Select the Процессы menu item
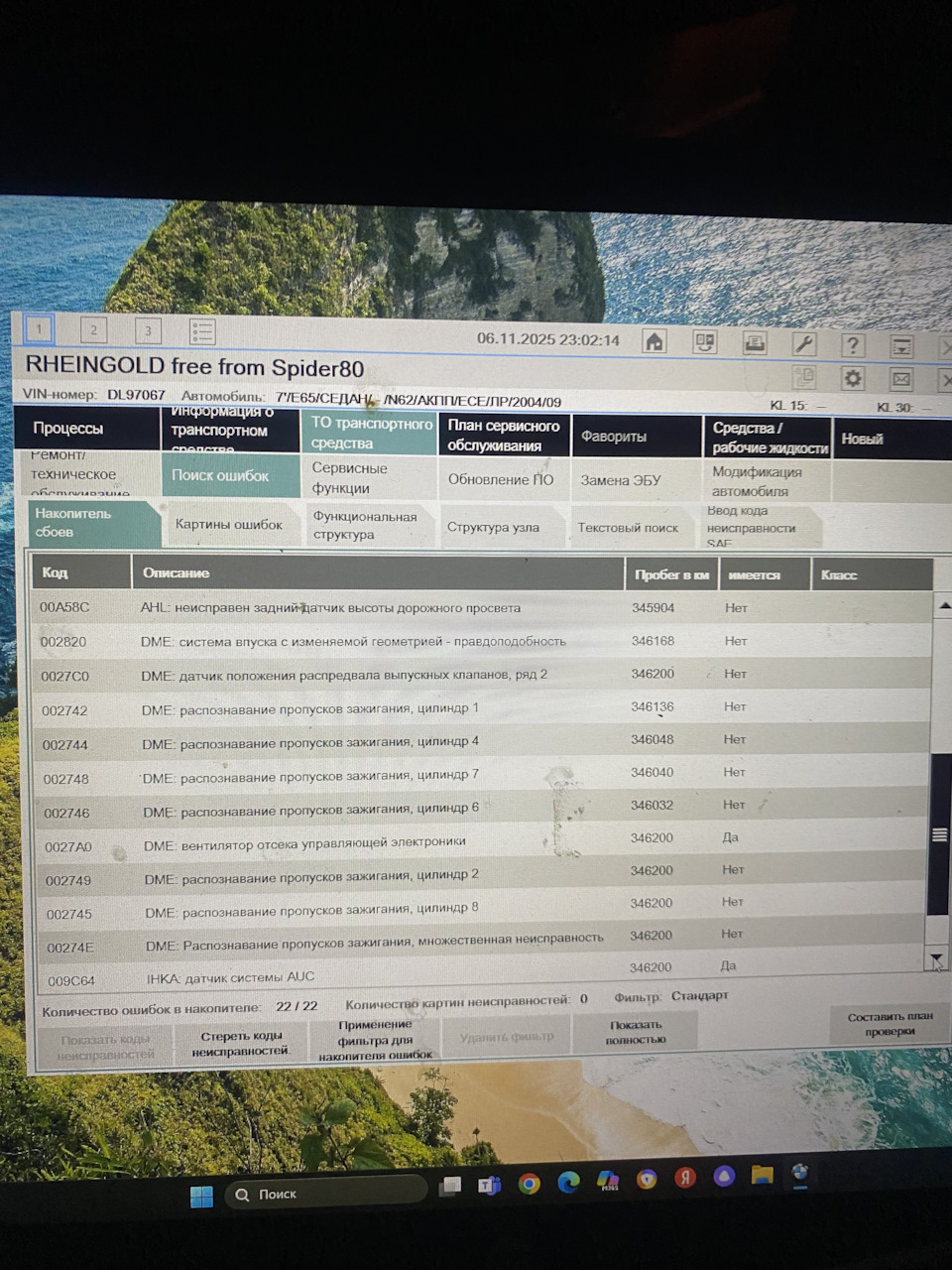 coord(67,428)
